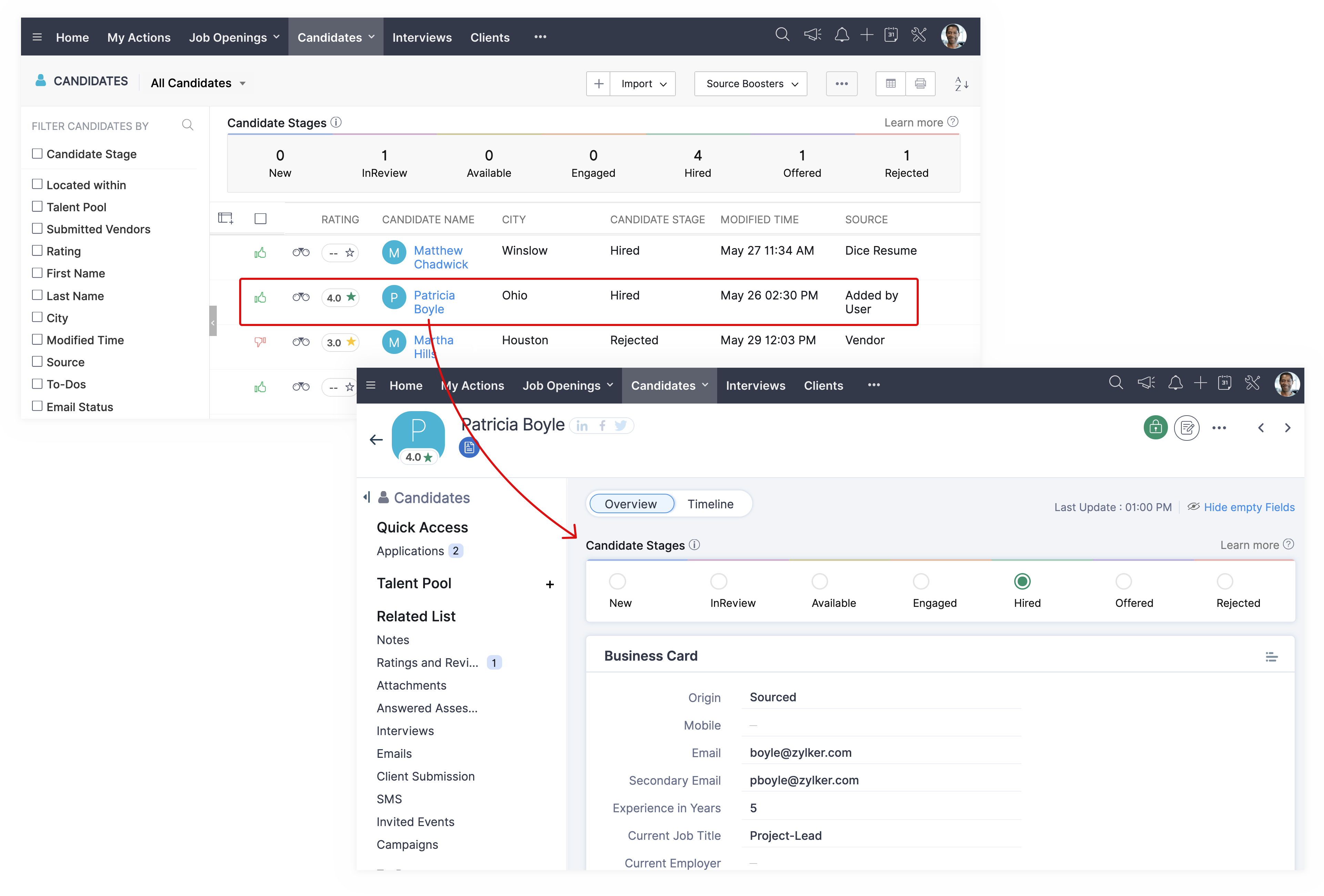Screen dimensions: 1324x896
Task: Enable the Modified Time filter checkbox
Action: tap(38, 339)
